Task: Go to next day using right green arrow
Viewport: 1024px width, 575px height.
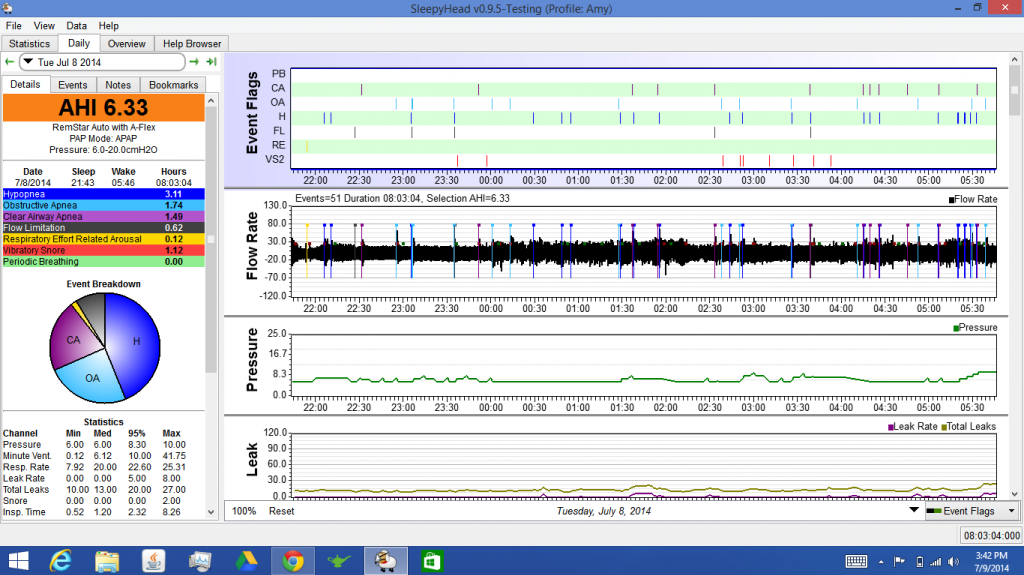Action: (x=194, y=62)
